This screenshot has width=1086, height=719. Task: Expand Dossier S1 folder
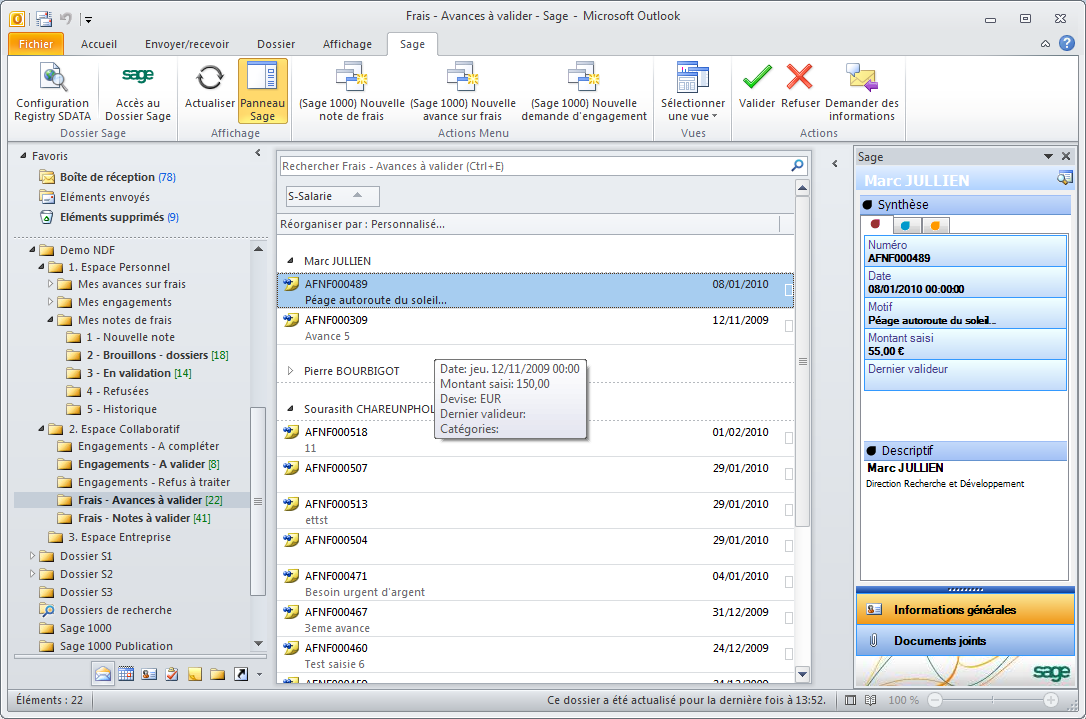pos(32,556)
